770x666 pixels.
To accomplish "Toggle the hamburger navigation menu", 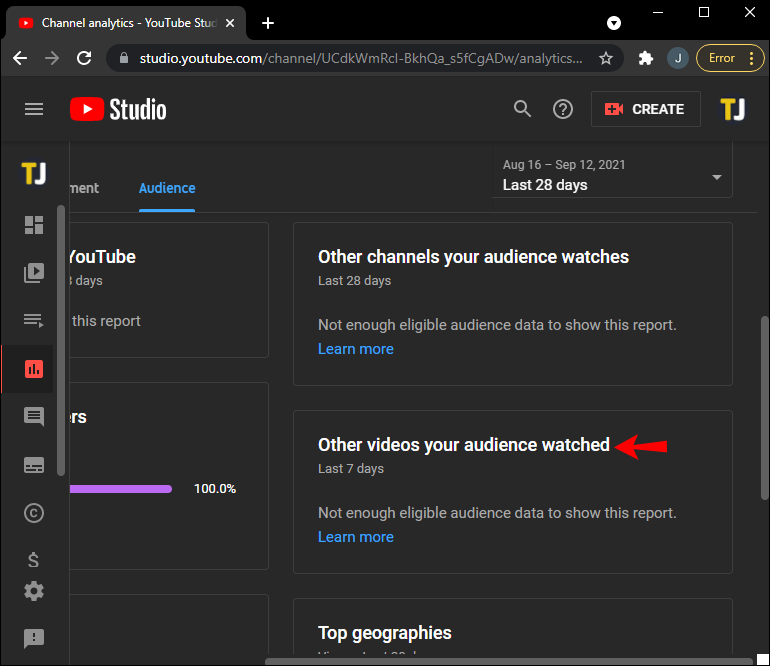I will click(x=34, y=109).
